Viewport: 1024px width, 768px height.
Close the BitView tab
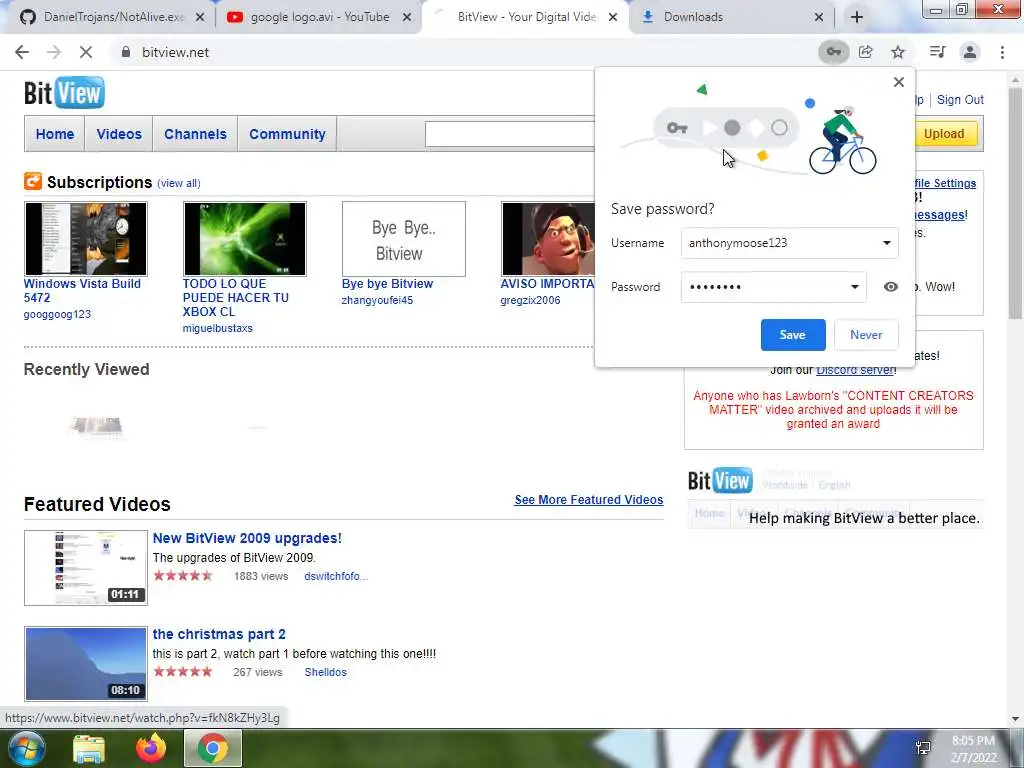tap(613, 17)
